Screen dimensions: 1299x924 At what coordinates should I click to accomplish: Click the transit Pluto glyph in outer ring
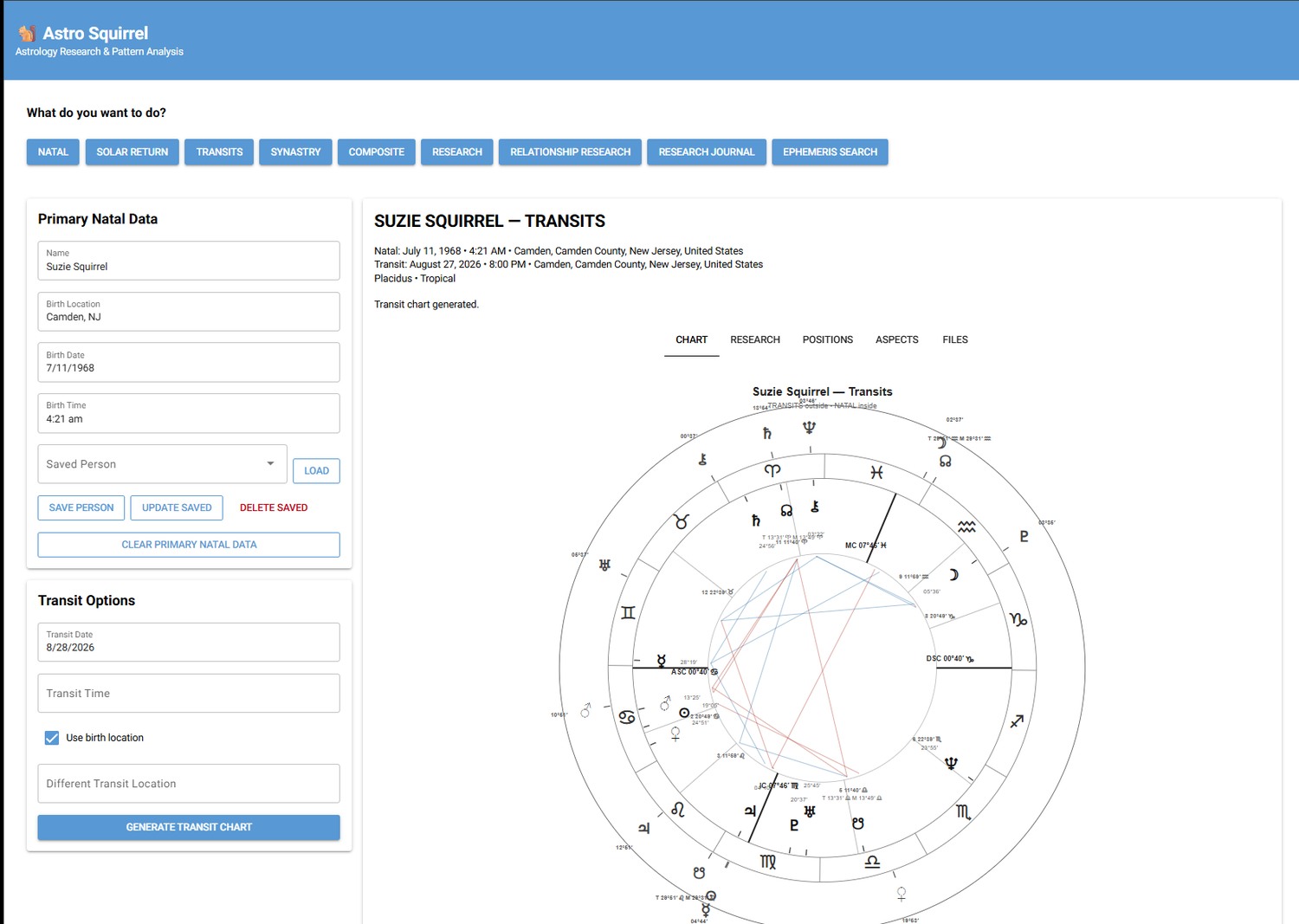[x=1024, y=537]
